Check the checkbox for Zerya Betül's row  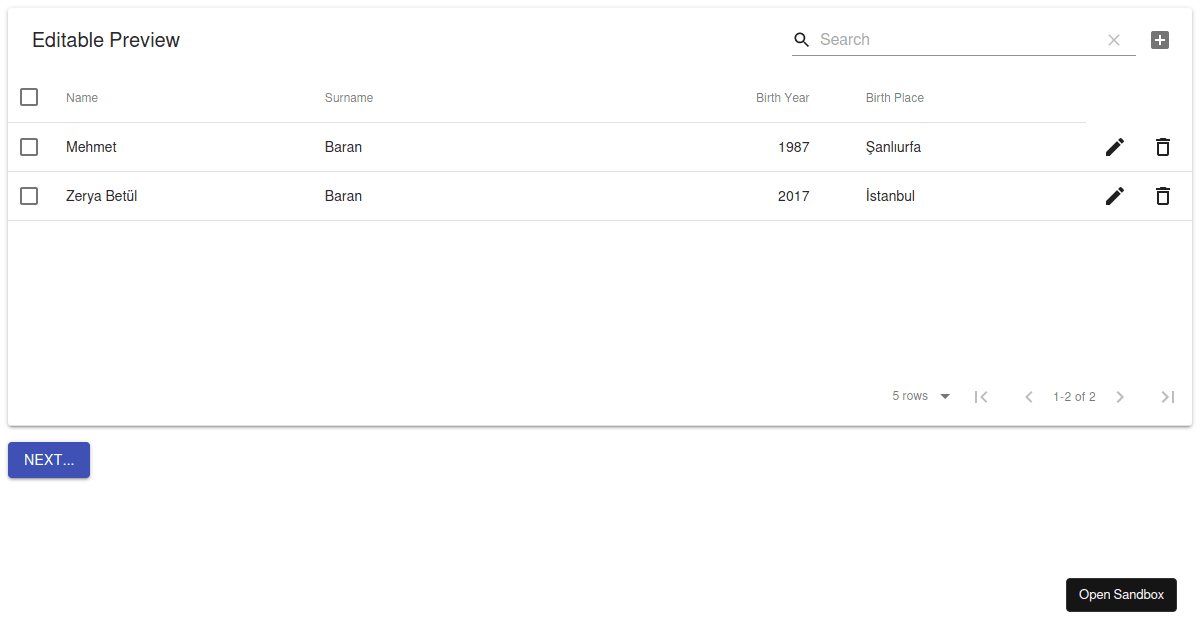[x=29, y=196]
